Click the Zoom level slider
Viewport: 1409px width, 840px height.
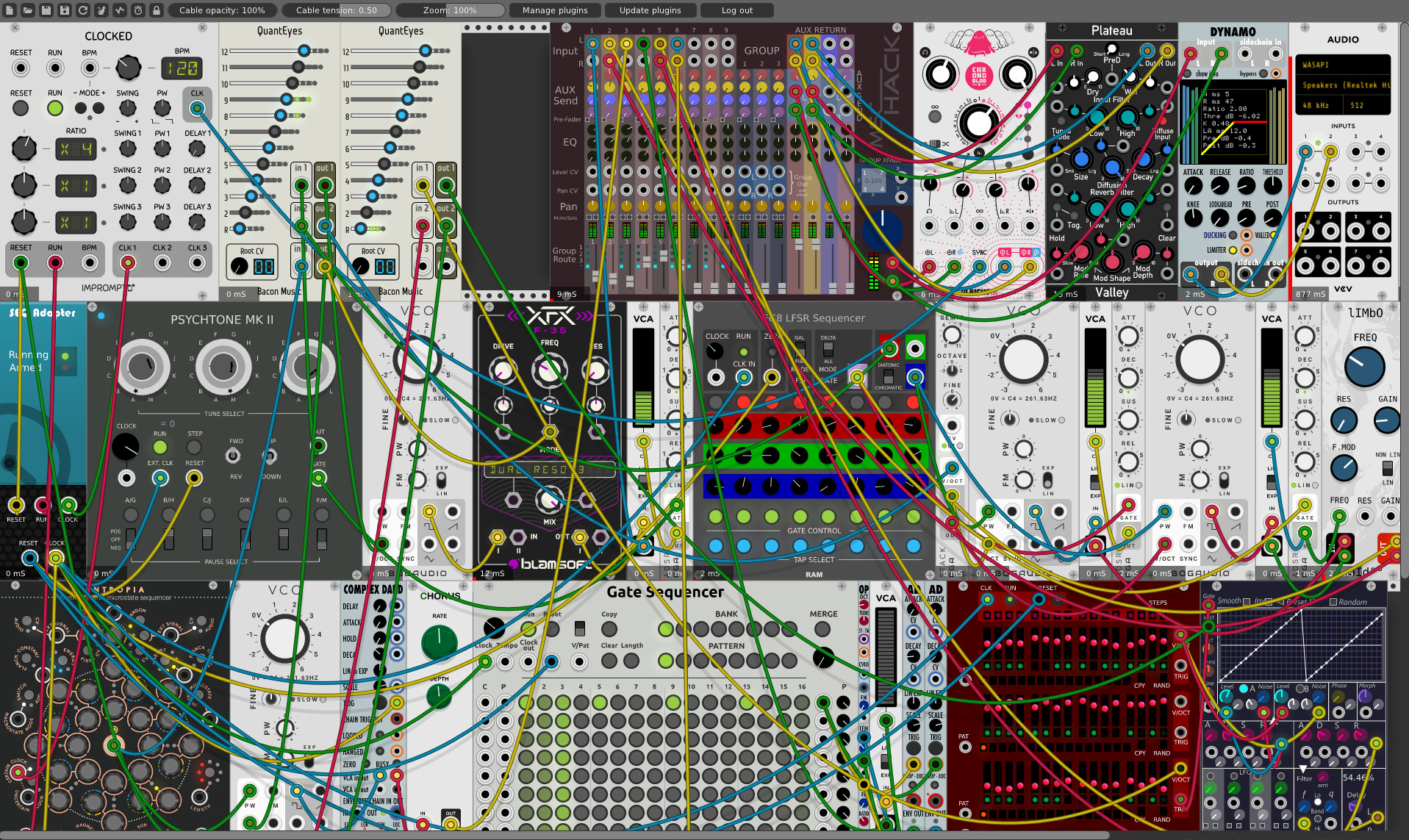point(450,10)
